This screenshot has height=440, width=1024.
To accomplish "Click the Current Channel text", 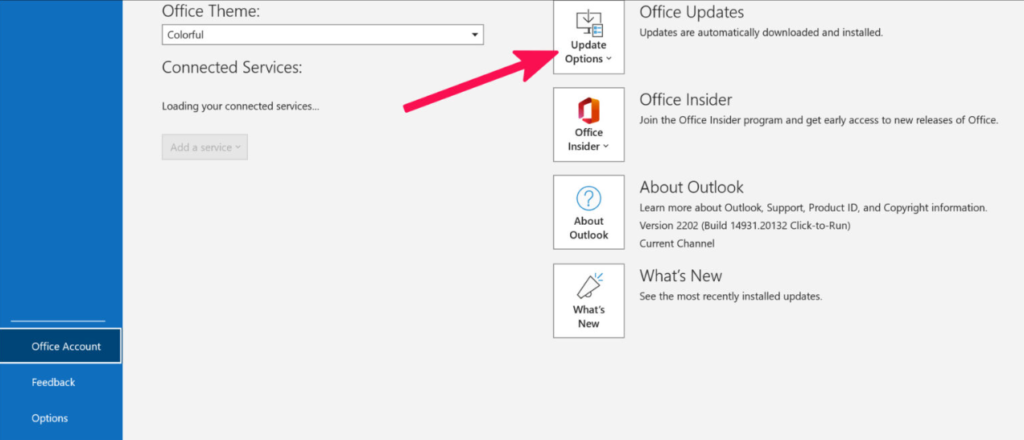I will point(677,244).
